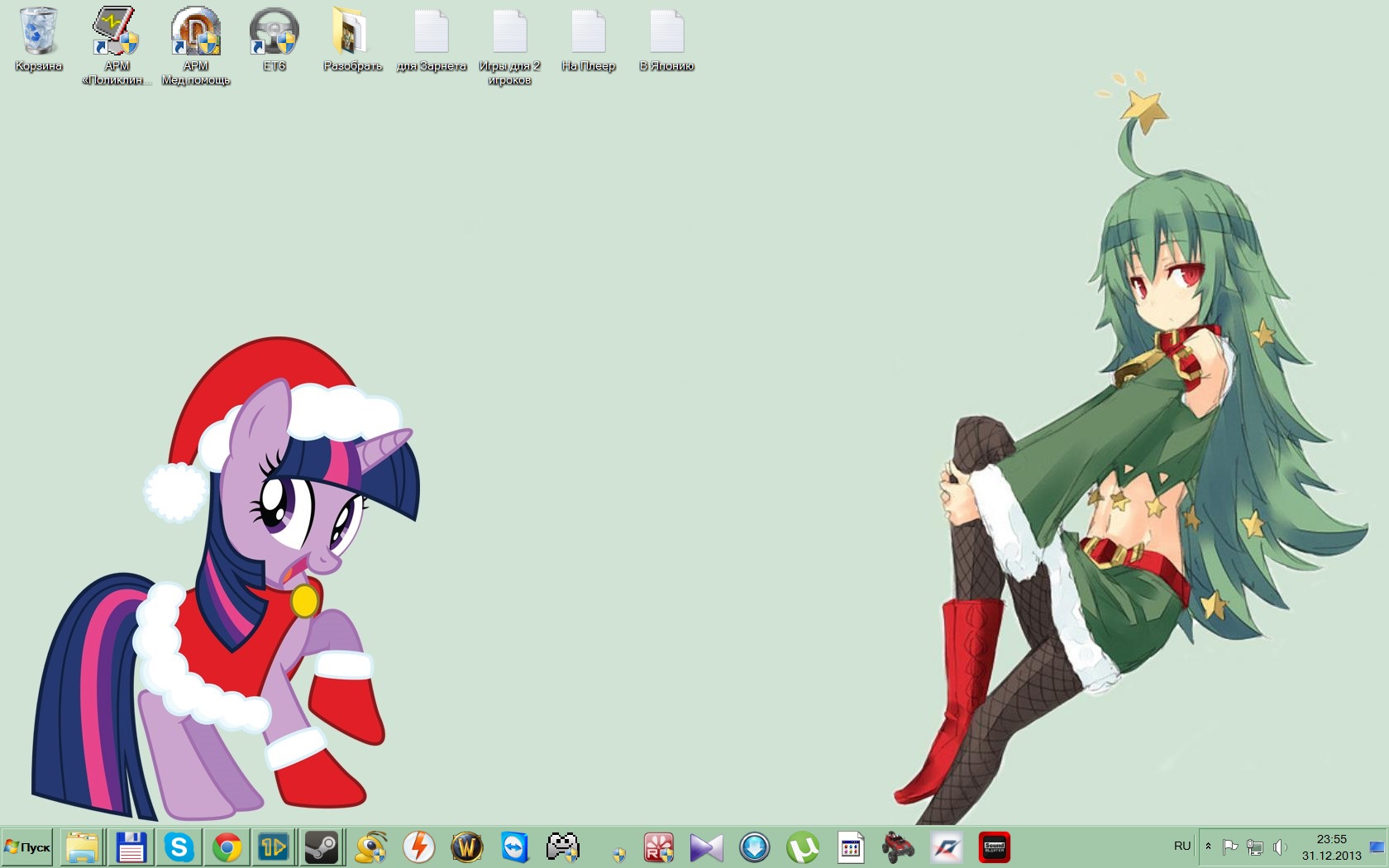
Task: Click the Show Desktop button
Action: click(x=1377, y=847)
